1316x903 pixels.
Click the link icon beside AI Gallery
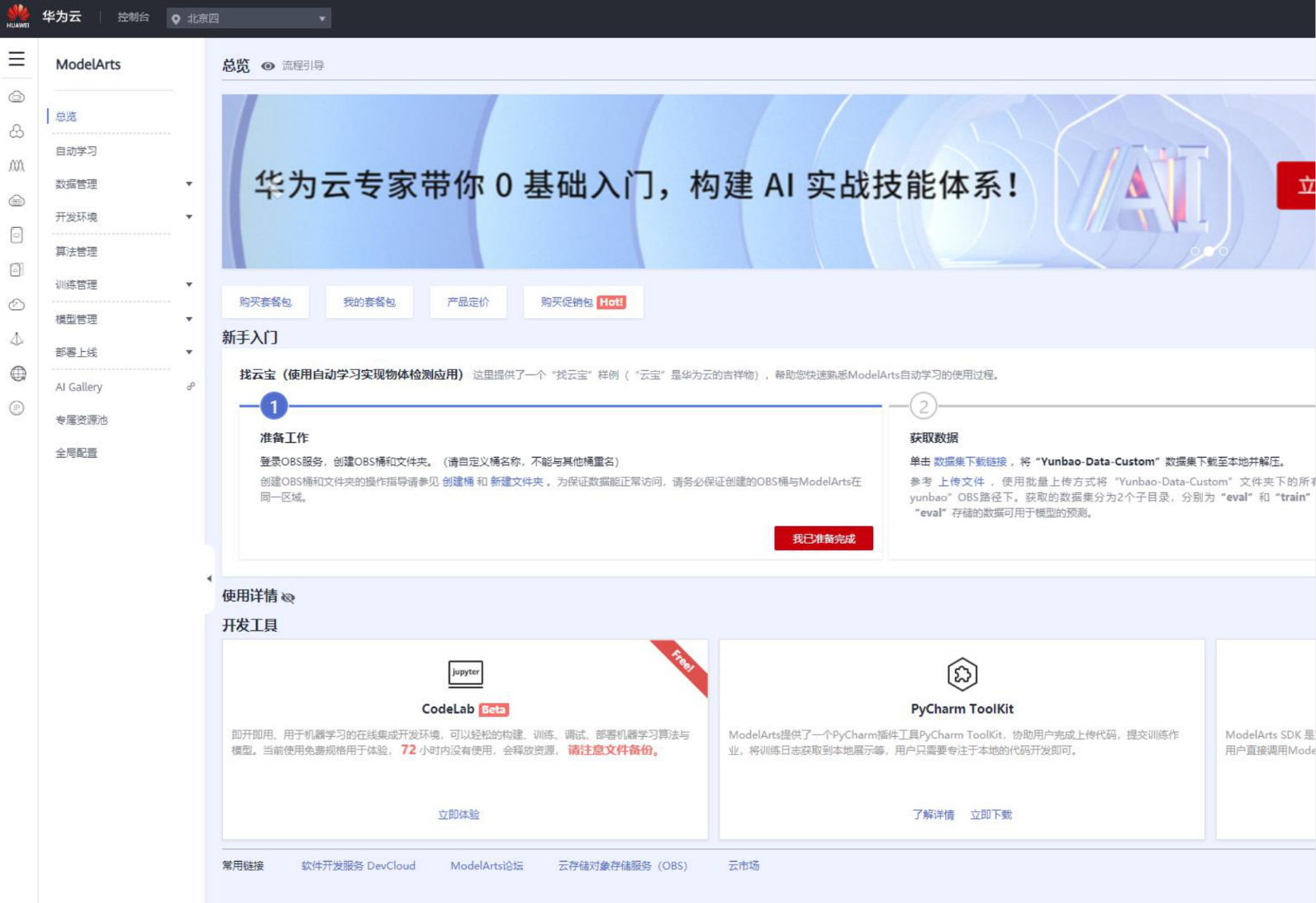tap(191, 387)
